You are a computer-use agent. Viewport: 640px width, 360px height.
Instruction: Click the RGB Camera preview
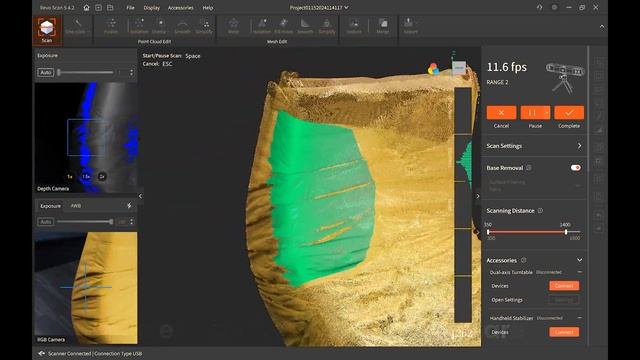click(86, 288)
